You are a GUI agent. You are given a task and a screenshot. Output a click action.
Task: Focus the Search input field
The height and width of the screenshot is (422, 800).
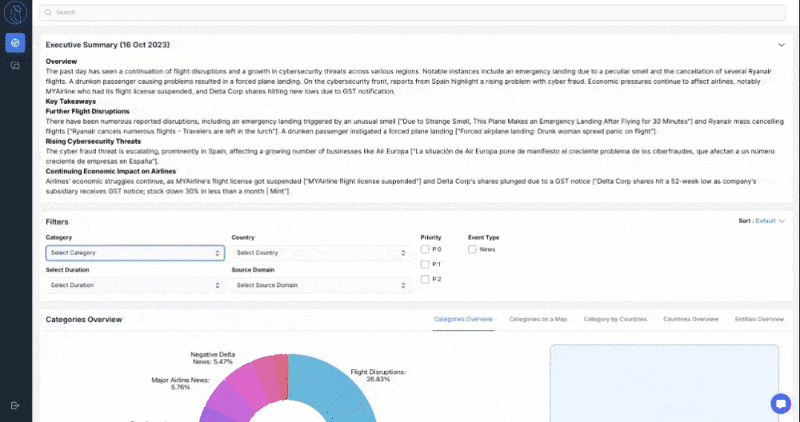[412, 13]
